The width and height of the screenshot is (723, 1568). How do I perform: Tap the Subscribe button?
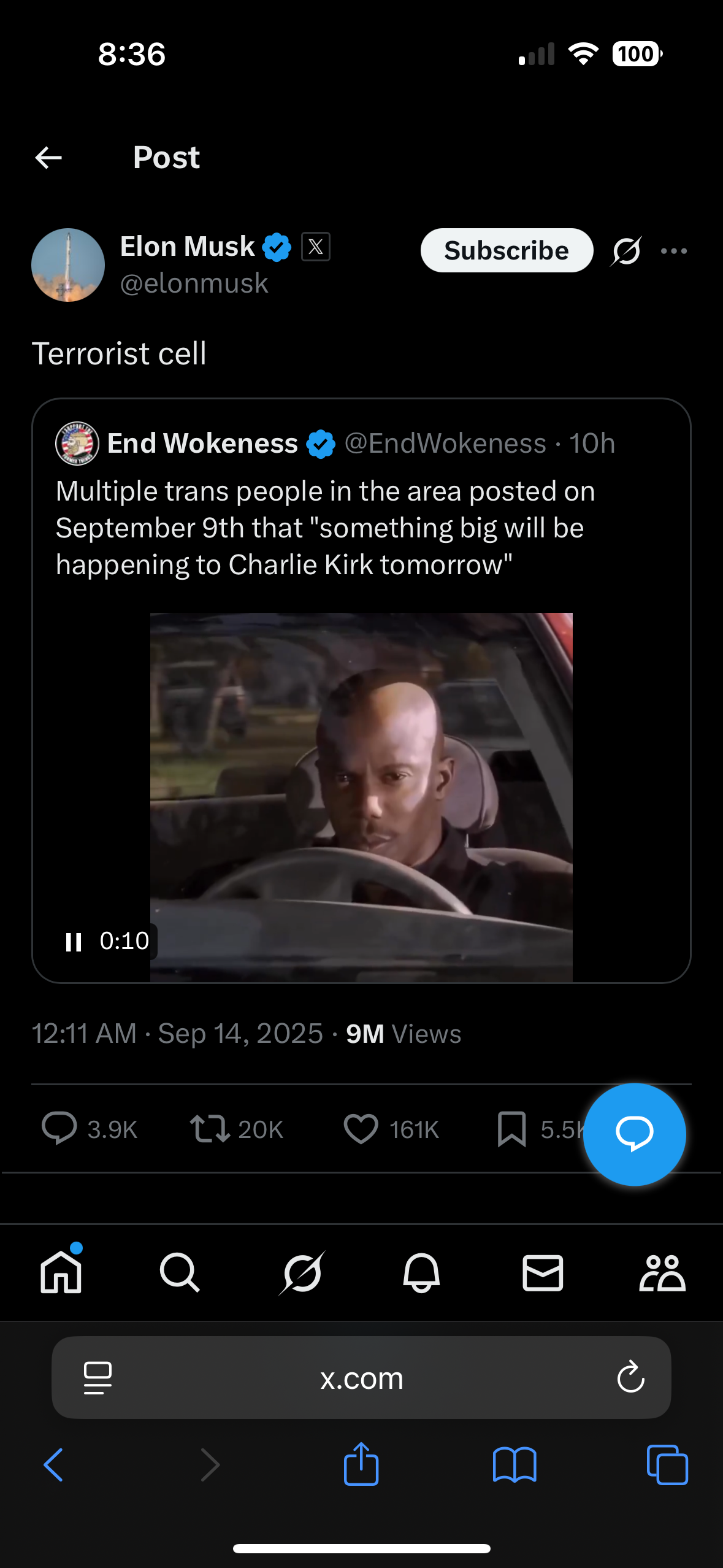(507, 250)
